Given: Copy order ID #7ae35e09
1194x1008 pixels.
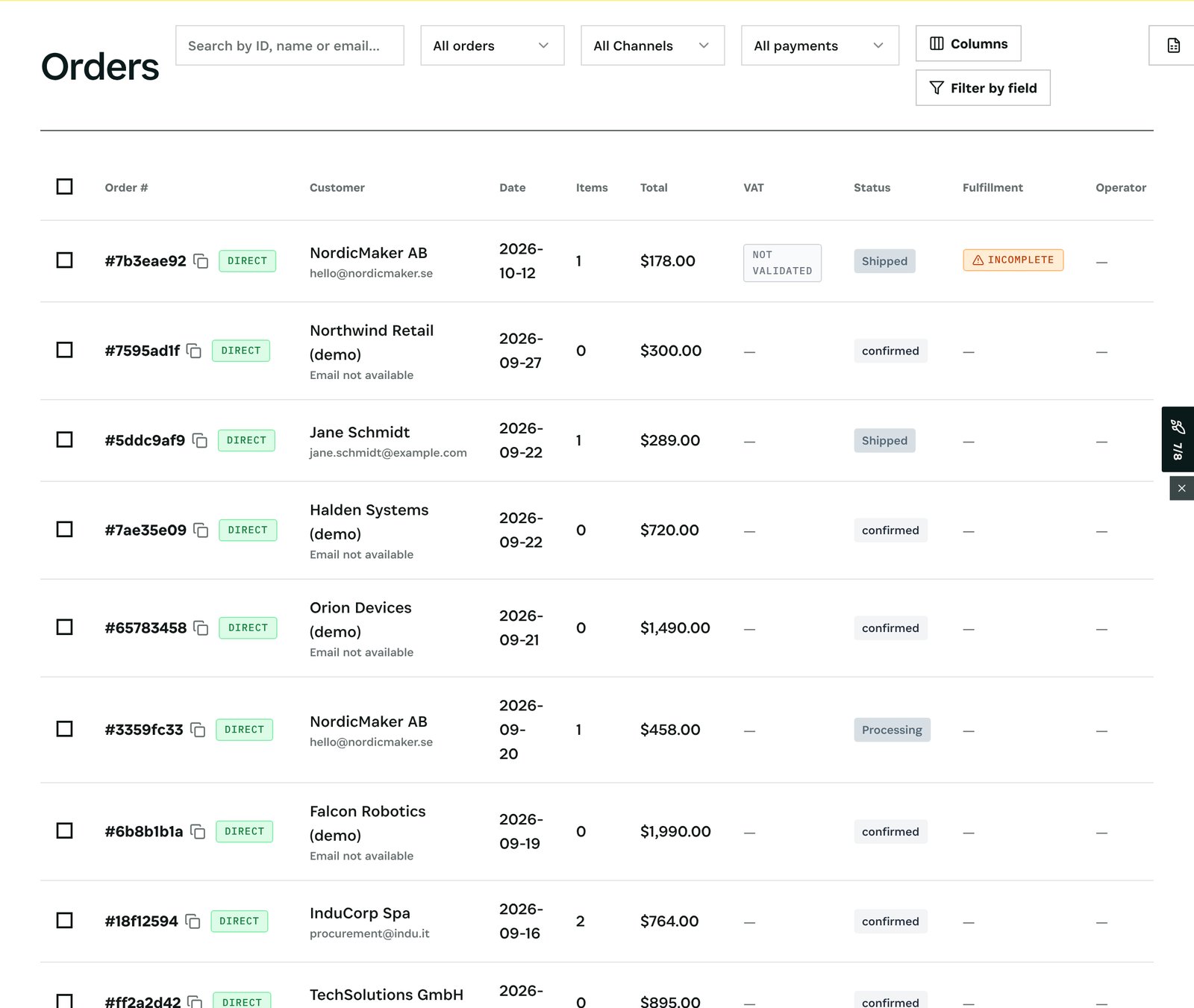Looking at the screenshot, I should (x=201, y=530).
